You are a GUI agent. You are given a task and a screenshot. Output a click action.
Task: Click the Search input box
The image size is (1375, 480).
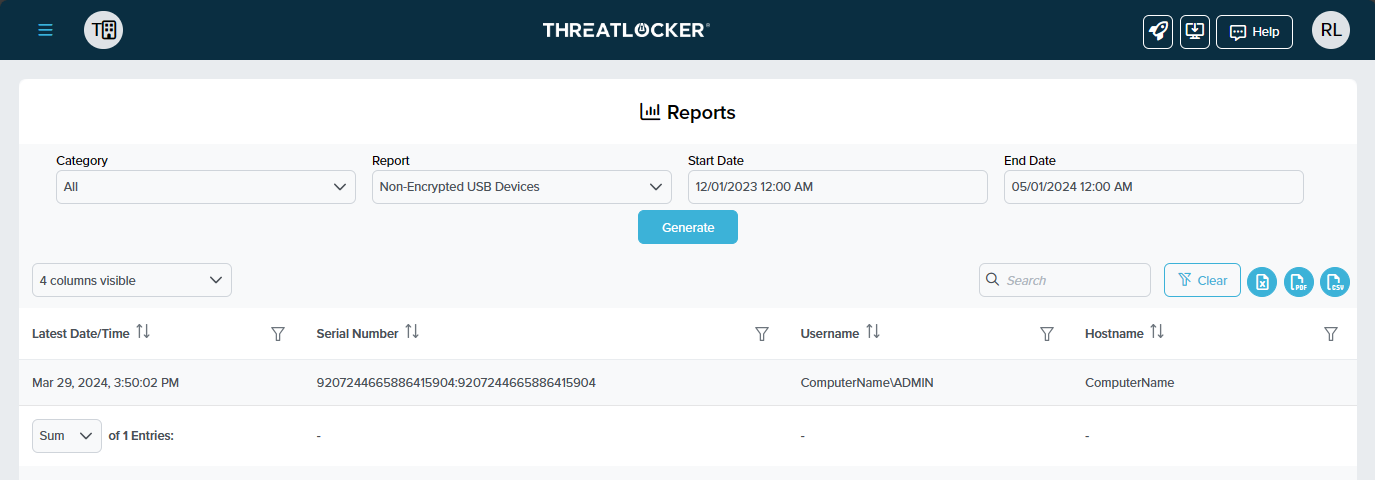click(x=1065, y=280)
